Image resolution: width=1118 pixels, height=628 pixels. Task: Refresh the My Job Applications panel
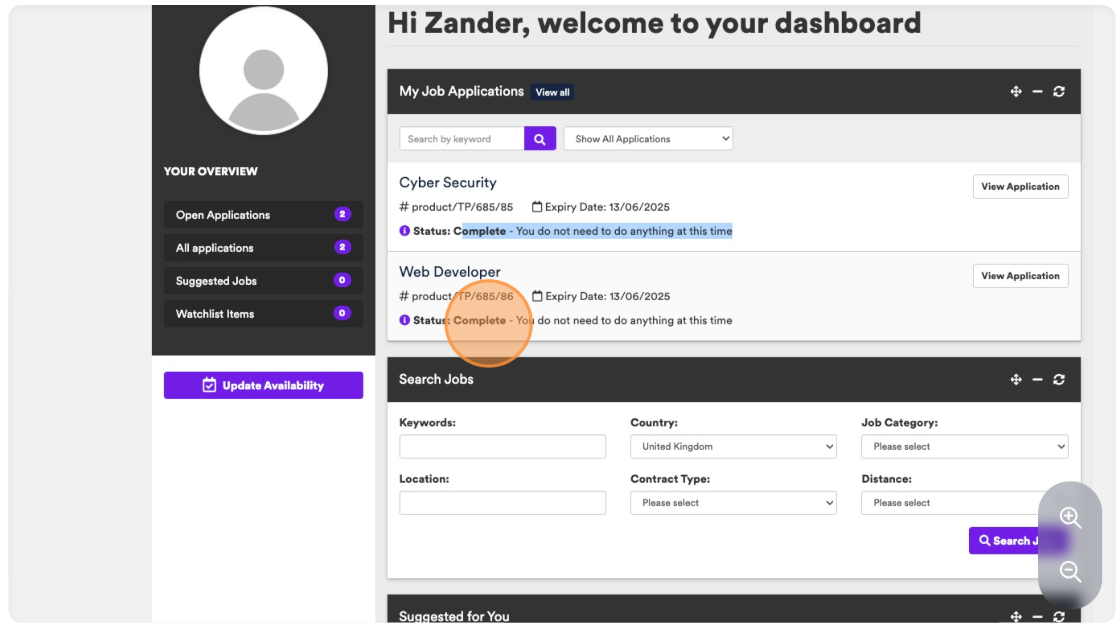click(x=1059, y=91)
